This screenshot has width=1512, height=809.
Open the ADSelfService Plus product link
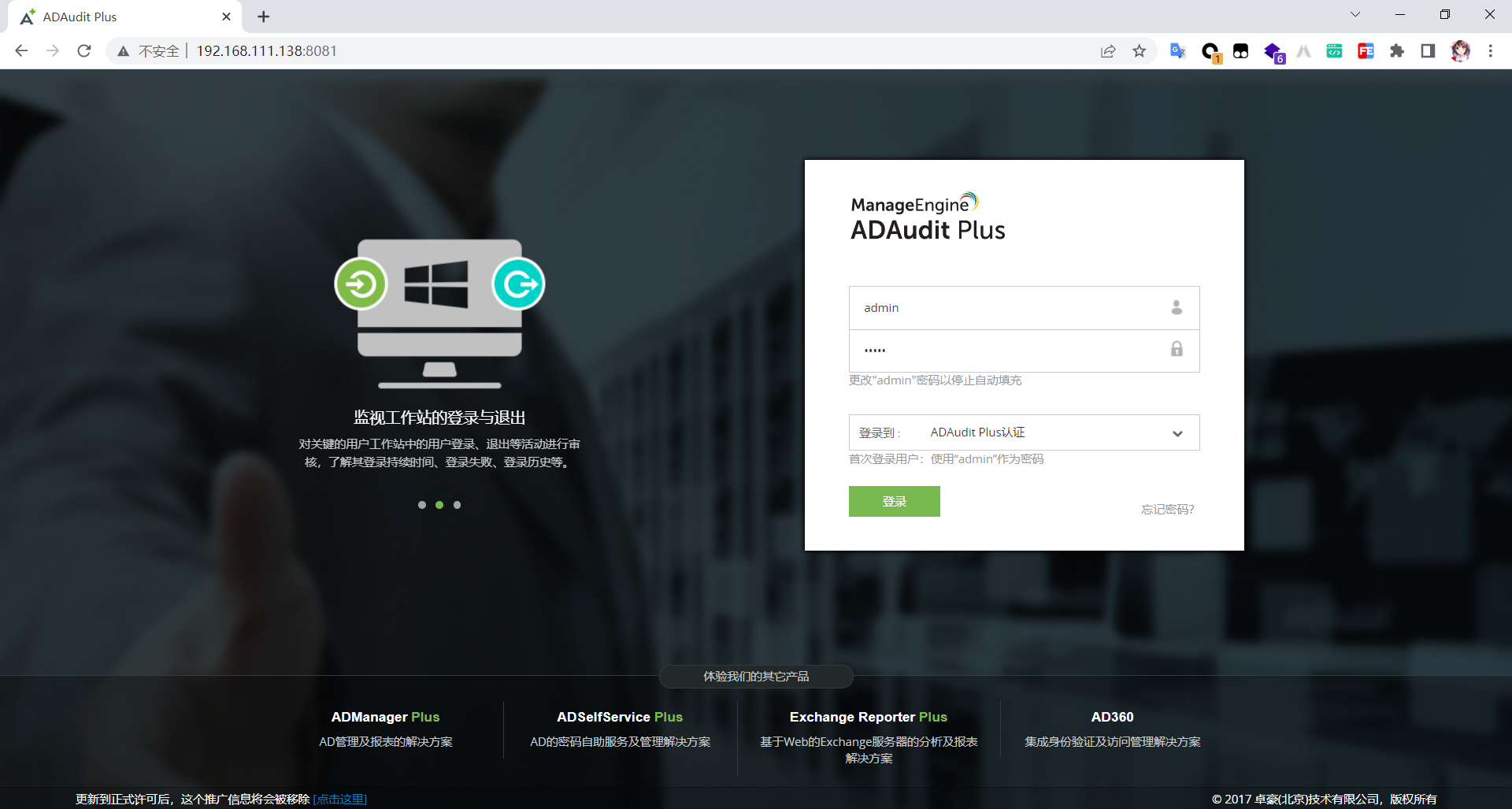pos(620,717)
